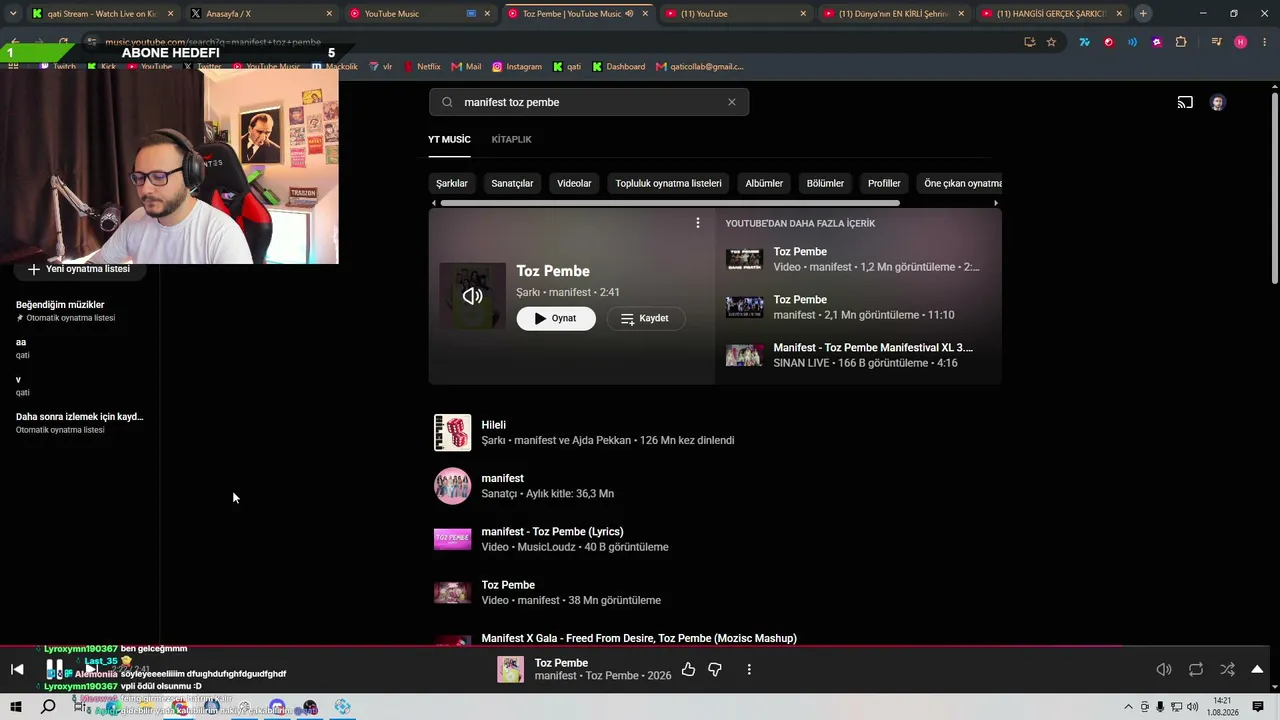
Task: Switch to the YT MUSIC tab
Action: tap(449, 139)
